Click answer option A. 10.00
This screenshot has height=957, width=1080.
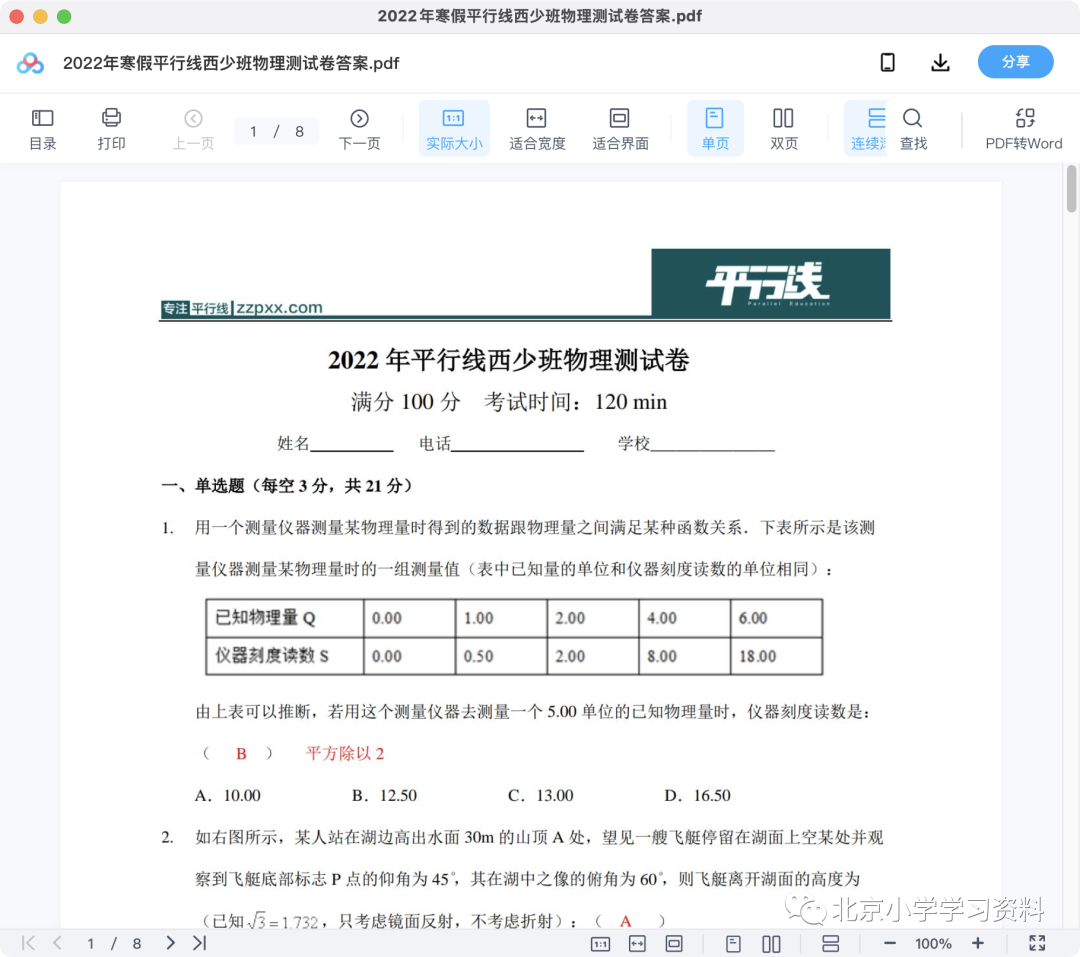tap(228, 795)
